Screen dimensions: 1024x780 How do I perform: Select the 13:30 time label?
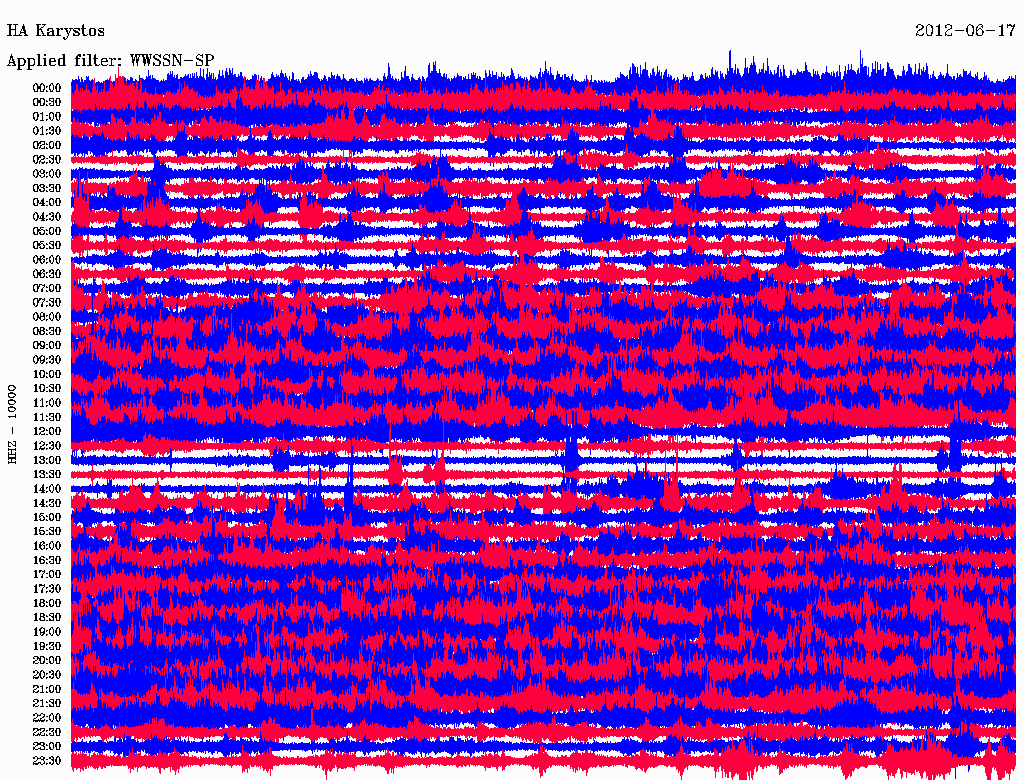tap(47, 474)
